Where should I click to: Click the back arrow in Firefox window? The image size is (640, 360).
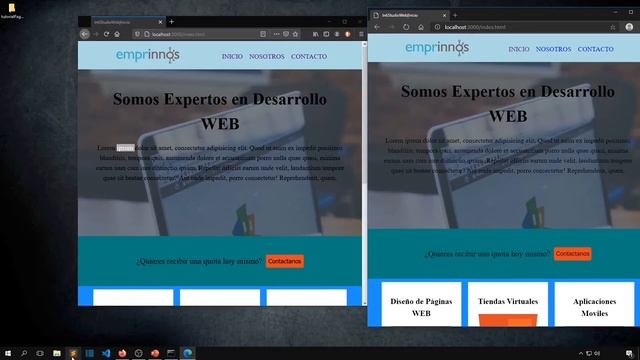(84, 34)
